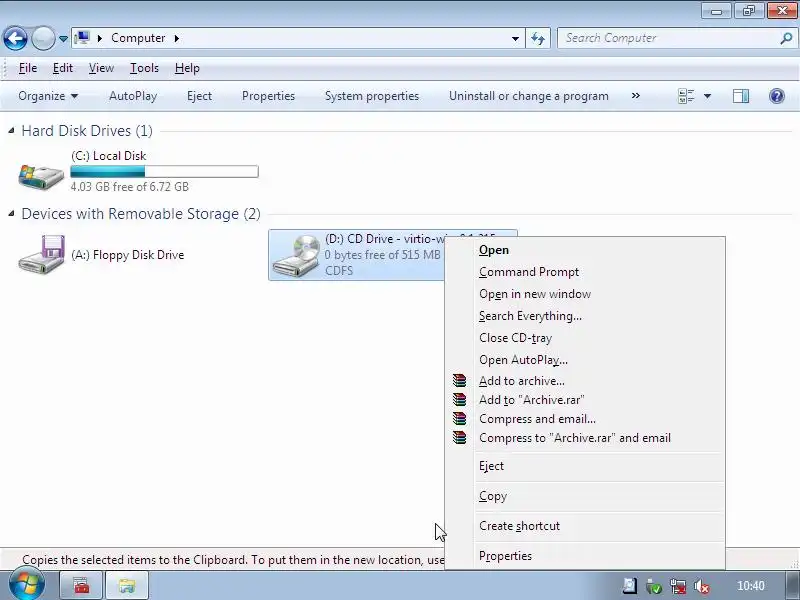Expand the arrow after Computer in address bar
Screen dimensions: 800x600
coord(177,38)
